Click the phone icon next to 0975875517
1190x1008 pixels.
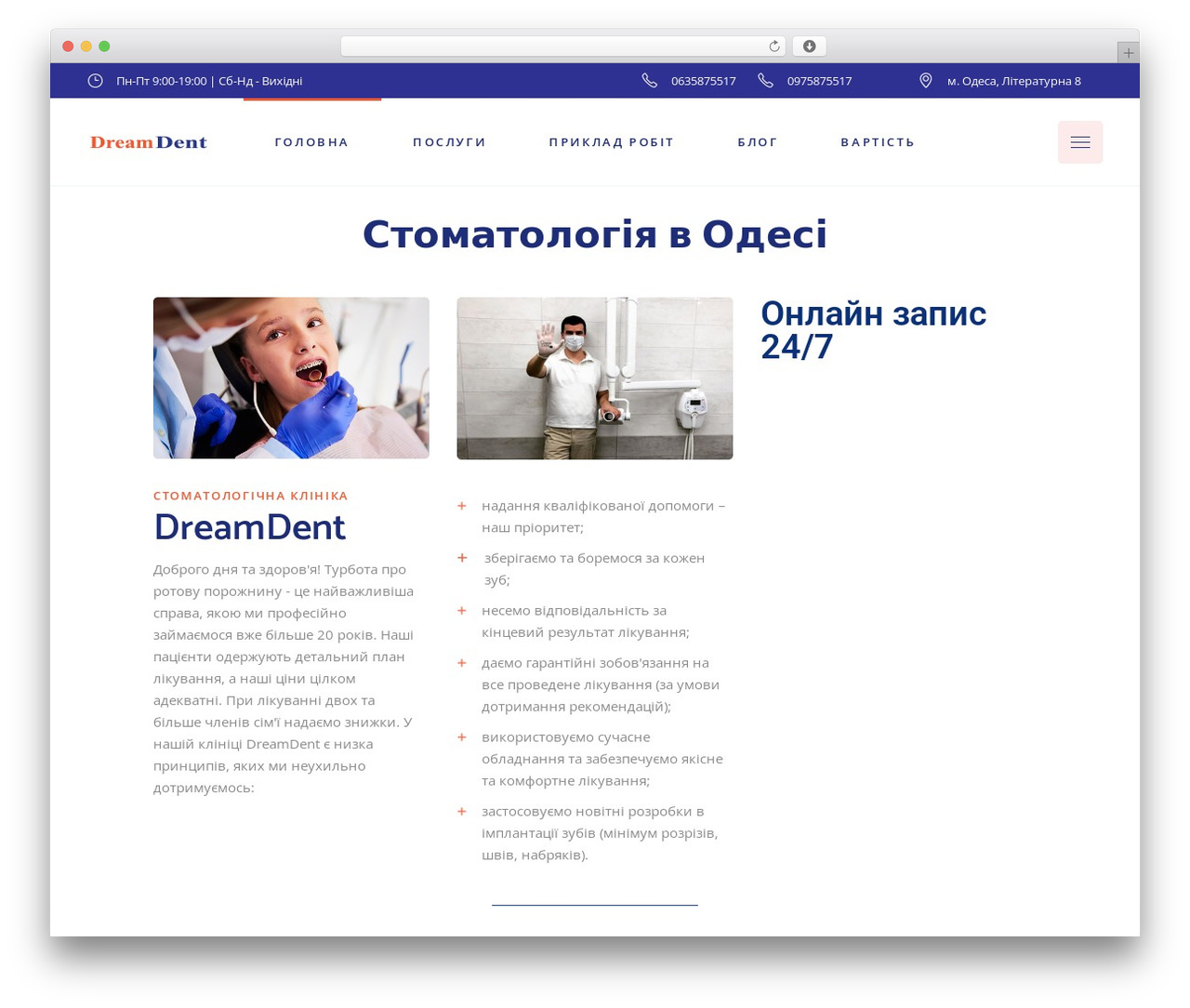[765, 81]
